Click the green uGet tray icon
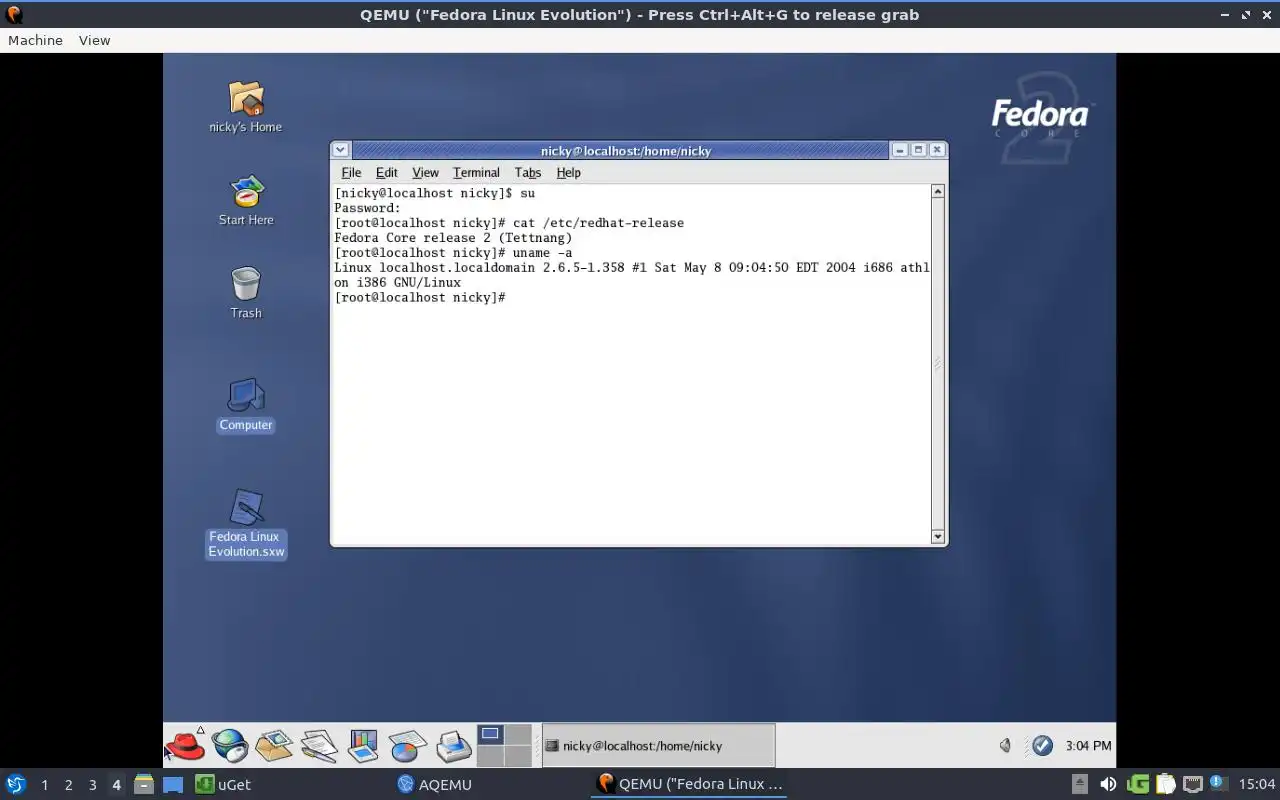This screenshot has width=1280, height=800. click(x=1138, y=784)
